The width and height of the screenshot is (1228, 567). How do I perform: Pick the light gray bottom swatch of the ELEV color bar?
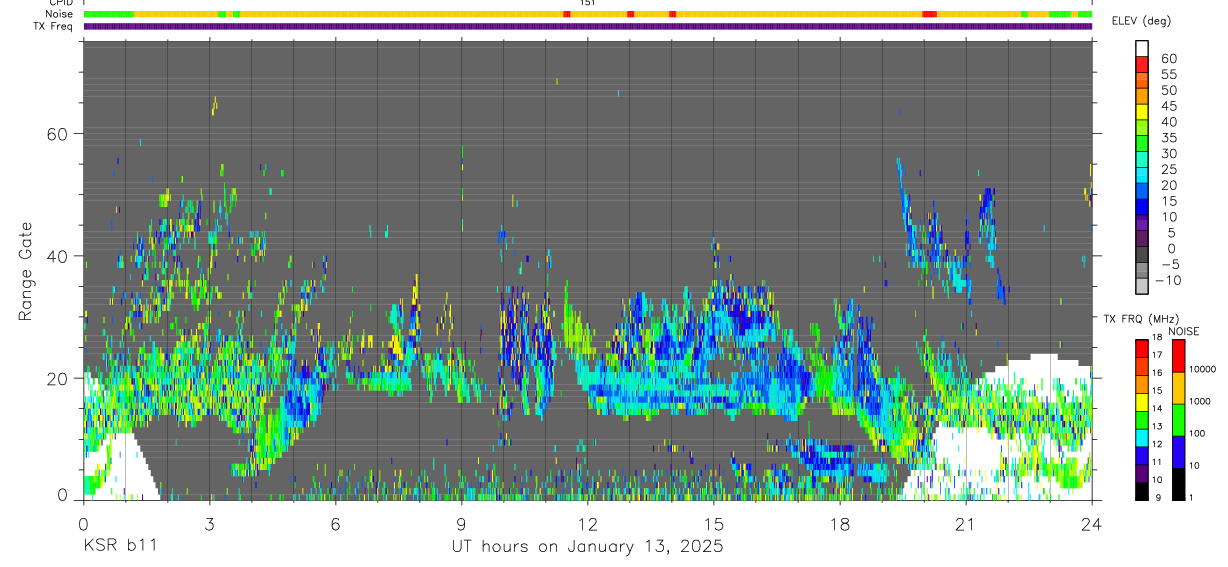coord(1142,288)
